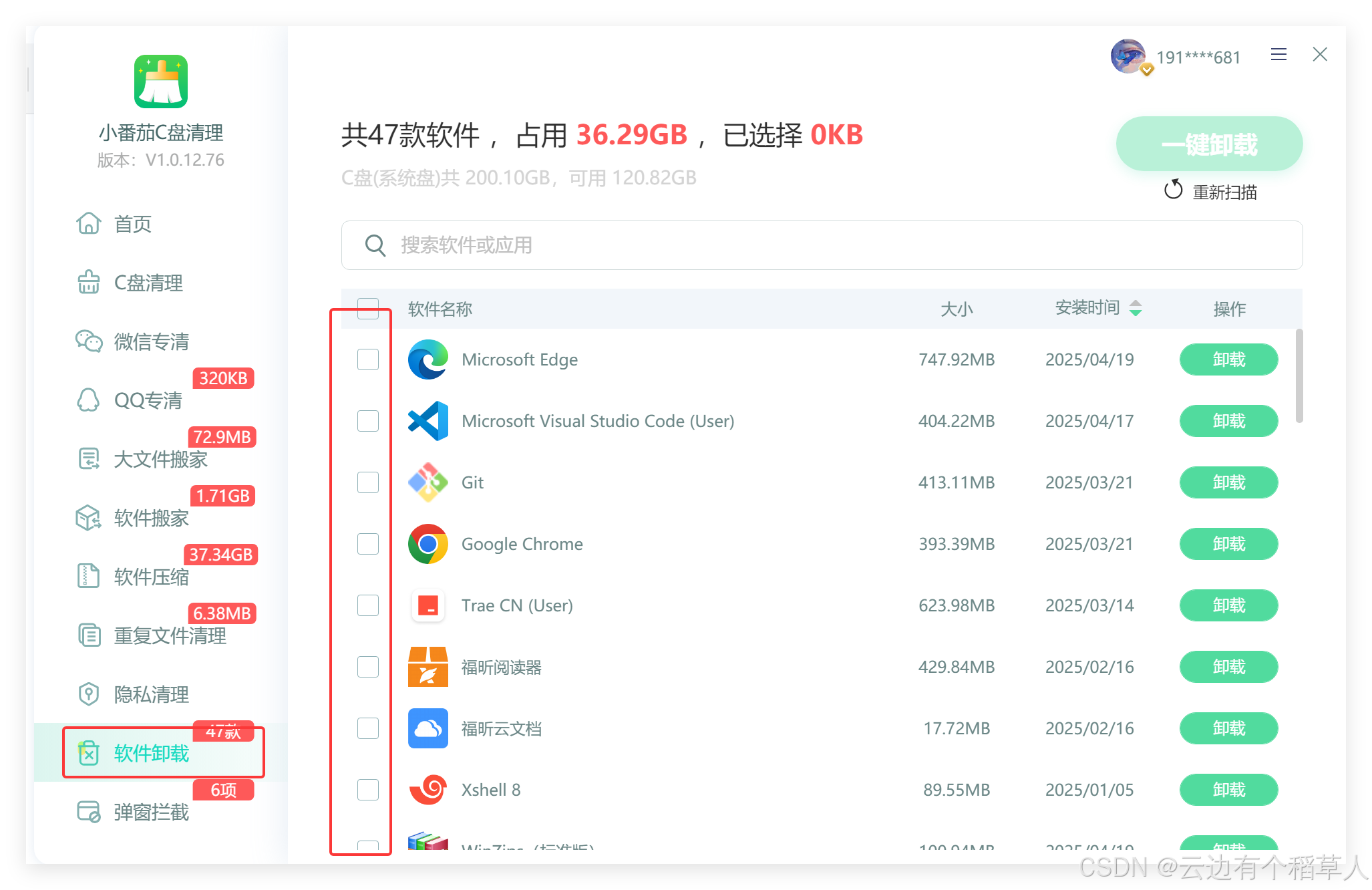Click the 一键卸载 button
This screenshot has height=890, width=1372.
click(x=1209, y=144)
